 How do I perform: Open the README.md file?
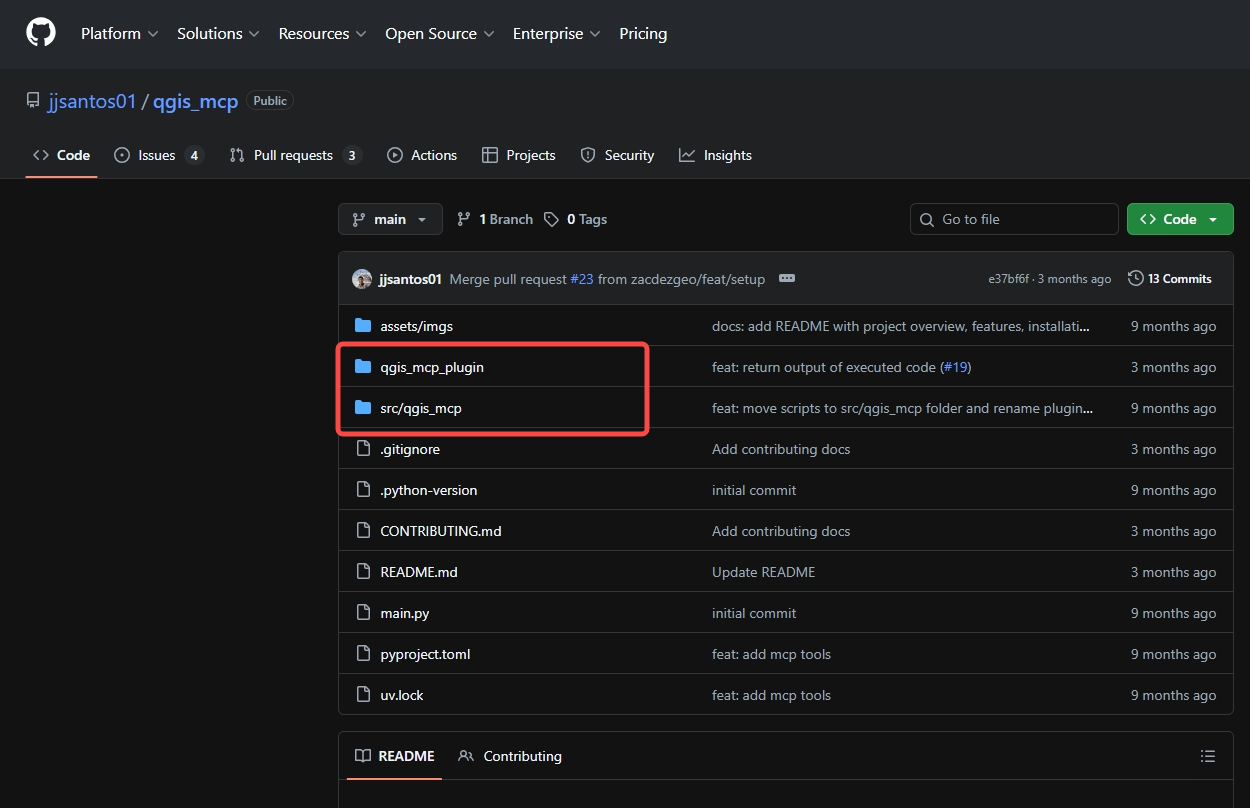tap(419, 572)
